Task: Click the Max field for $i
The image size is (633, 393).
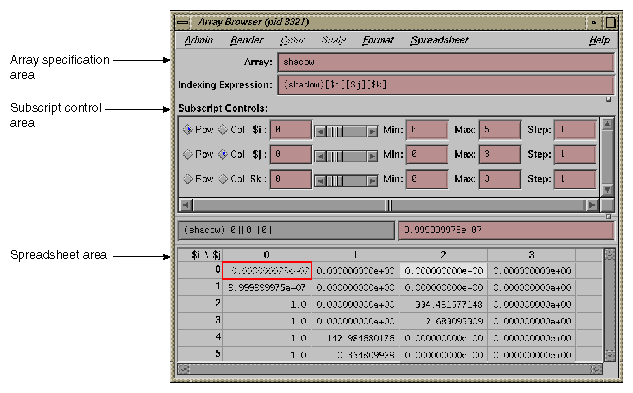Action: pos(500,130)
